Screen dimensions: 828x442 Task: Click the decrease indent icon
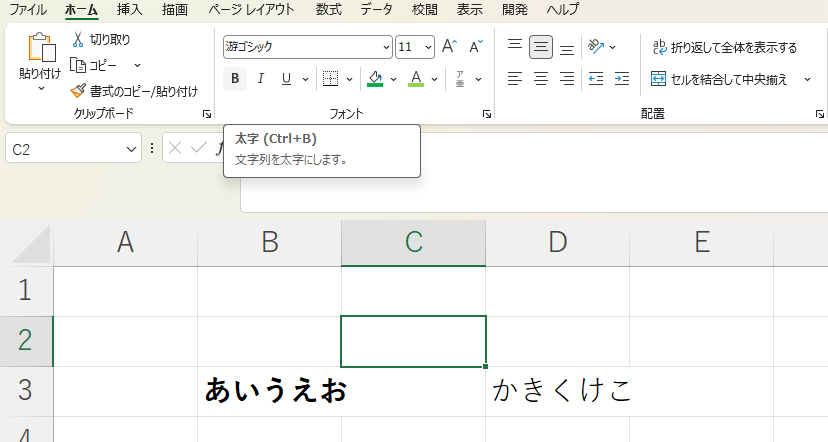596,79
